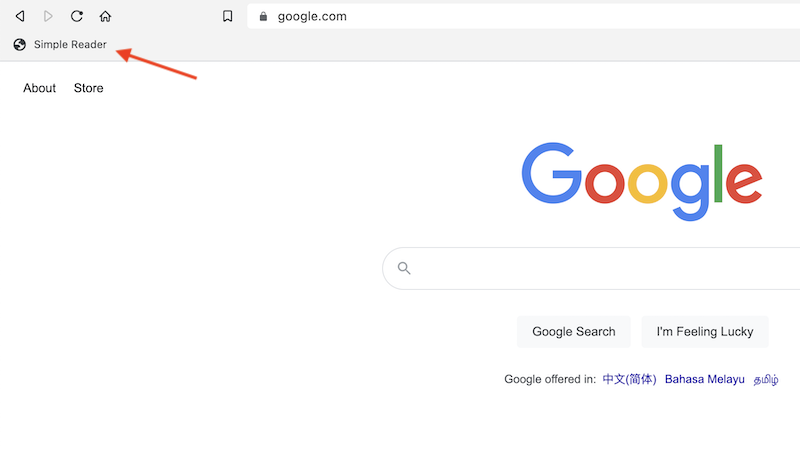Image resolution: width=800 pixels, height=454 pixels.
Task: Reload the current page
Action: (77, 16)
